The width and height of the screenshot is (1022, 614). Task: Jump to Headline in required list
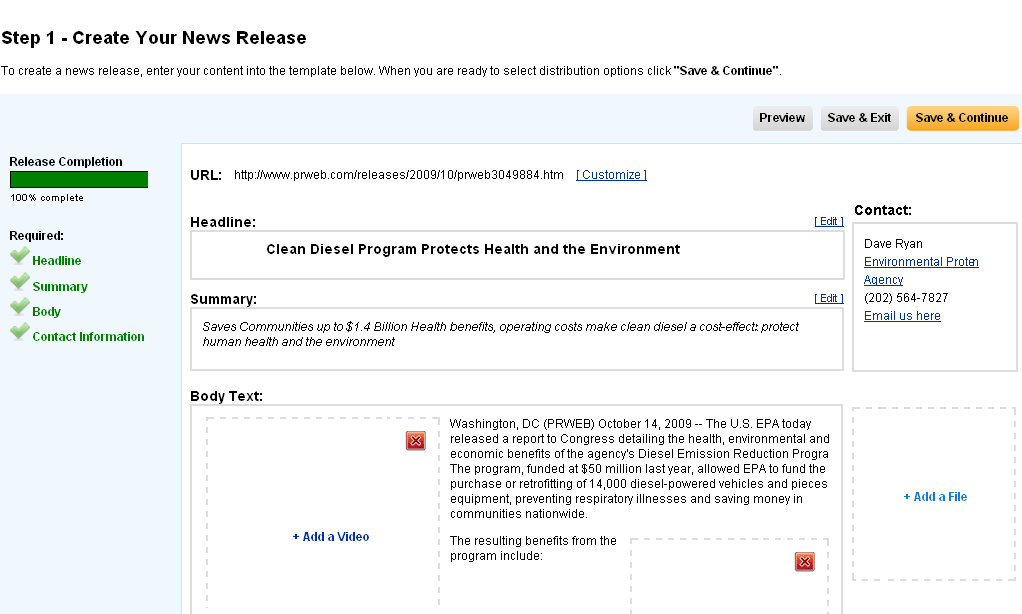point(57,261)
